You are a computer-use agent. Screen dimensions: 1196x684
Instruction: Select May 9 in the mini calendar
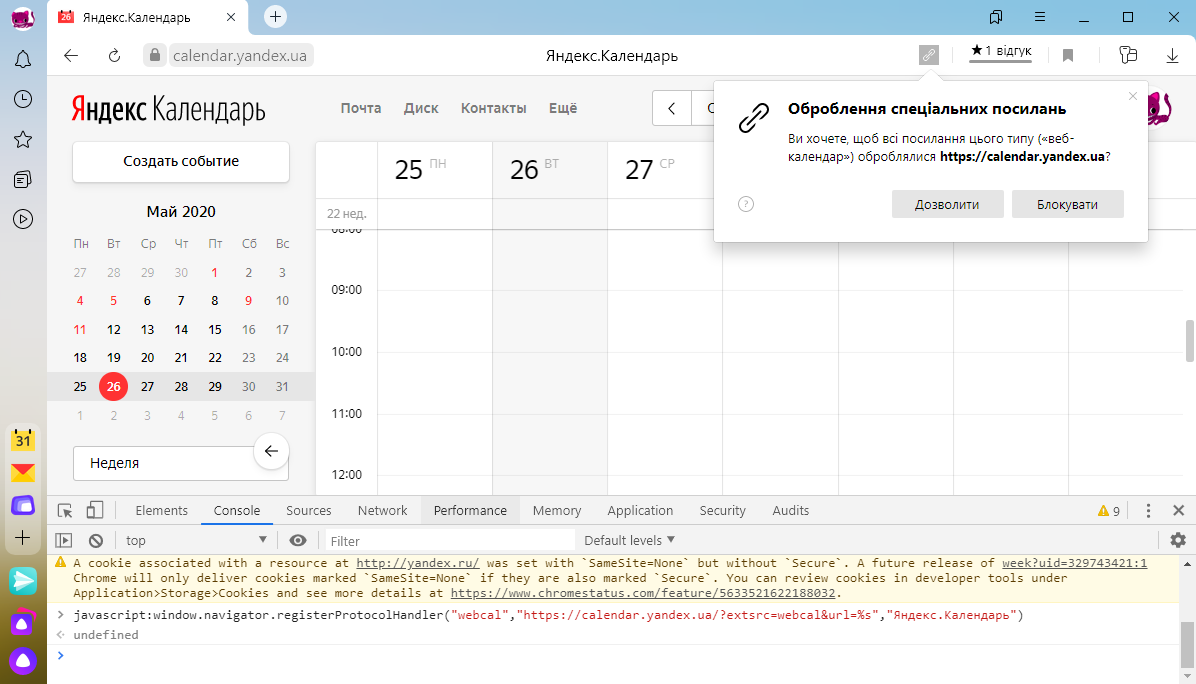pyautogui.click(x=249, y=300)
